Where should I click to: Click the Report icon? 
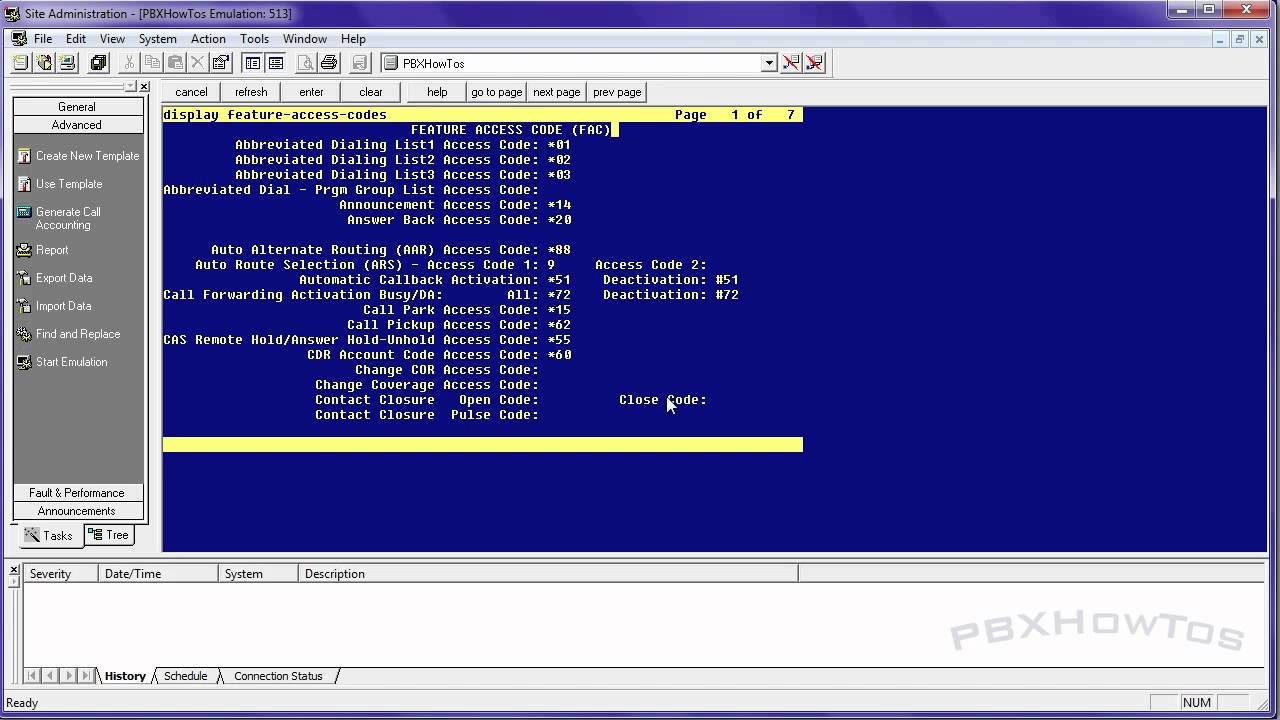pyautogui.click(x=24, y=250)
